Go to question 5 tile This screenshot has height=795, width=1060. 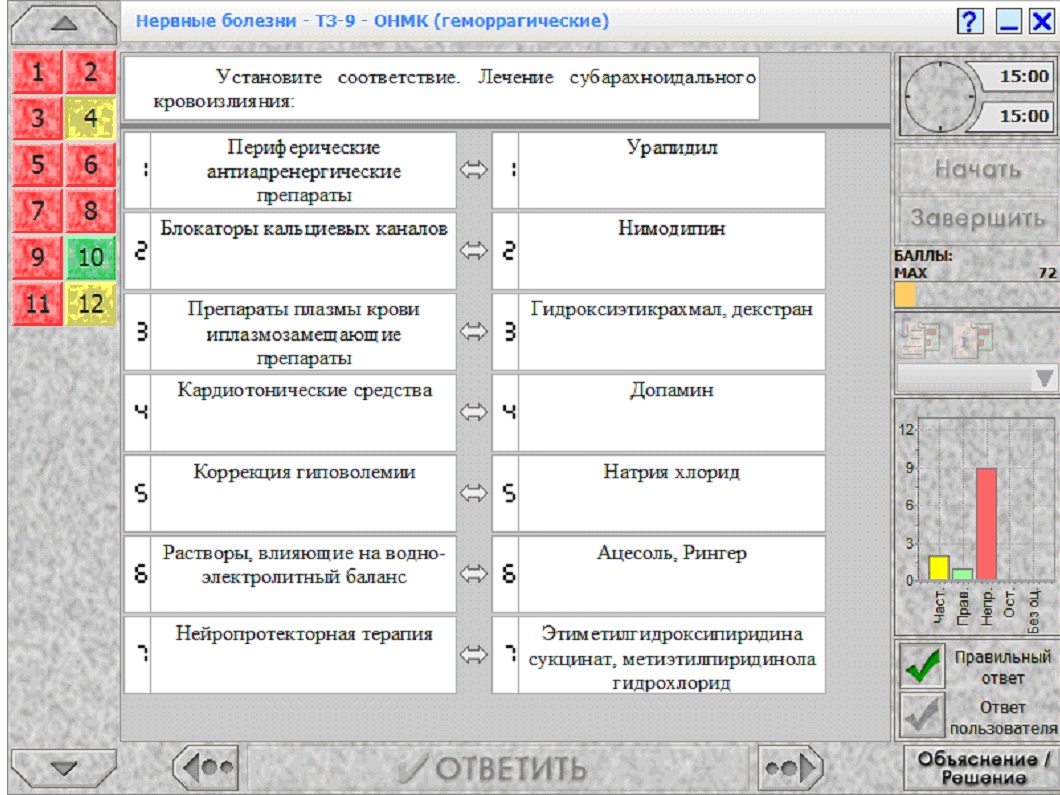click(x=37, y=164)
